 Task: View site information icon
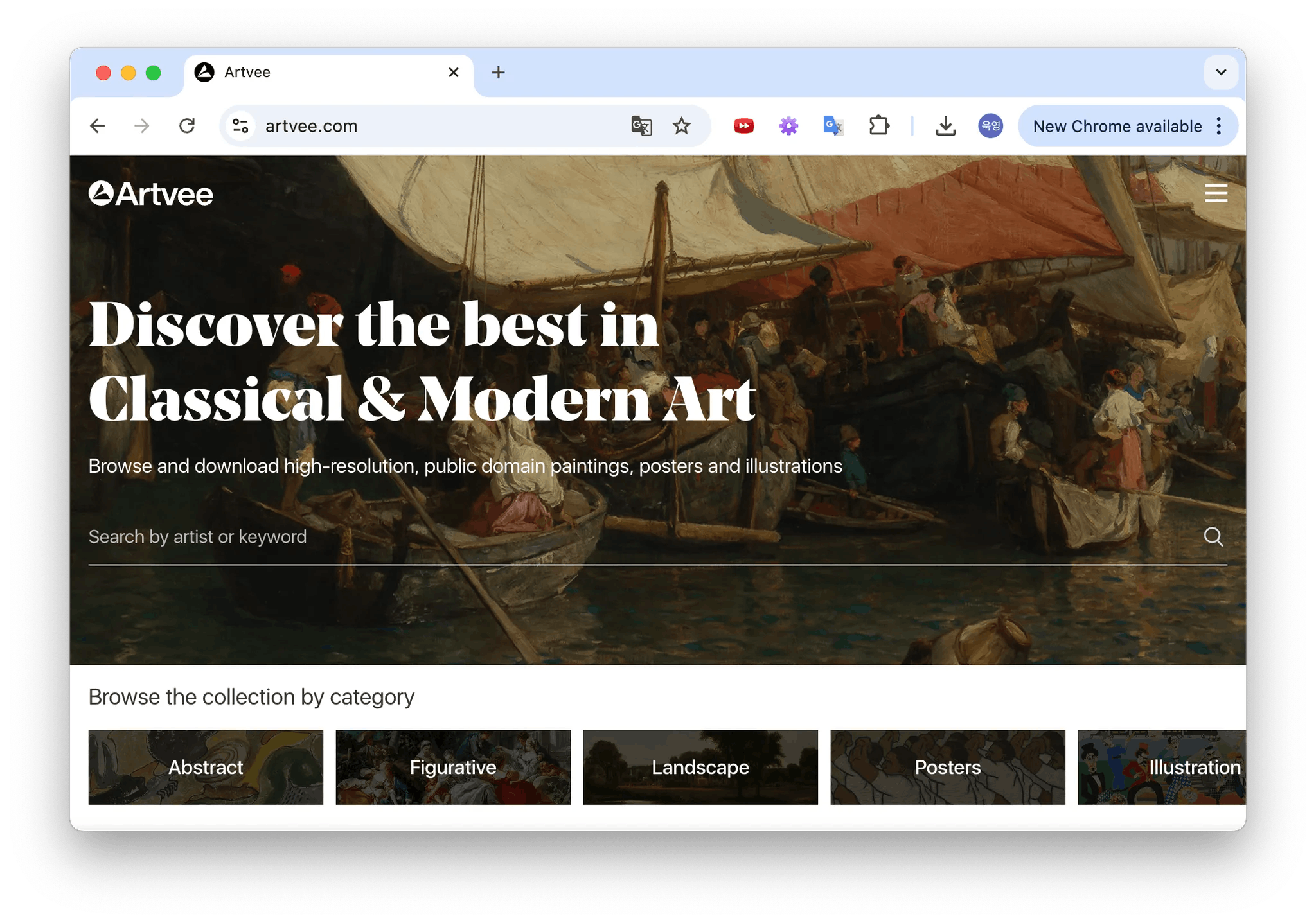[240, 126]
